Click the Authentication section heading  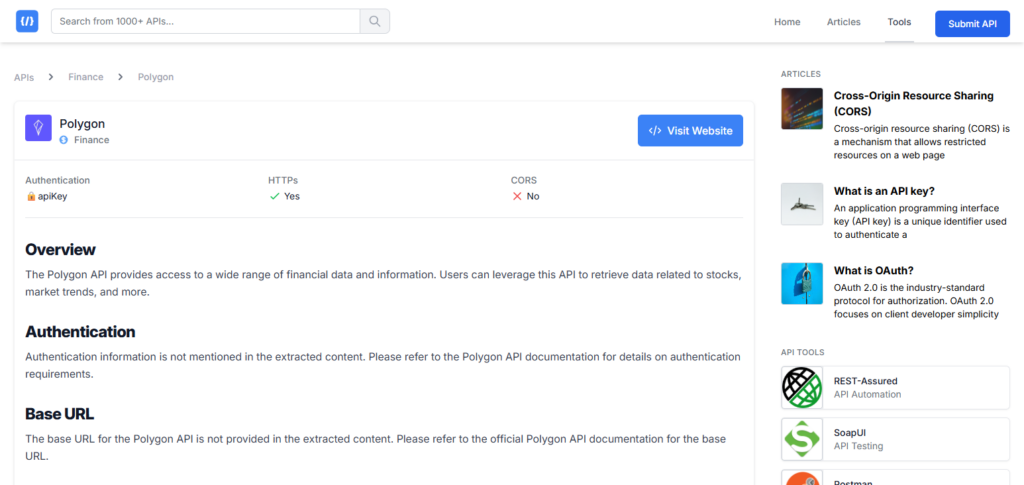(80, 332)
